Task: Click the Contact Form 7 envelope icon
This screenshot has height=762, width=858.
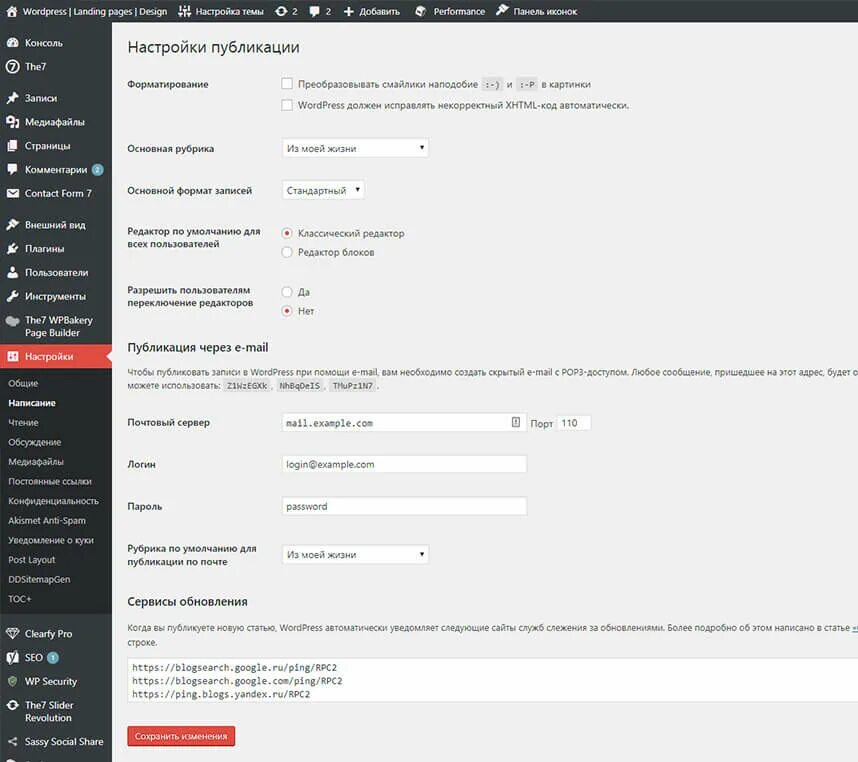Action: point(13,193)
